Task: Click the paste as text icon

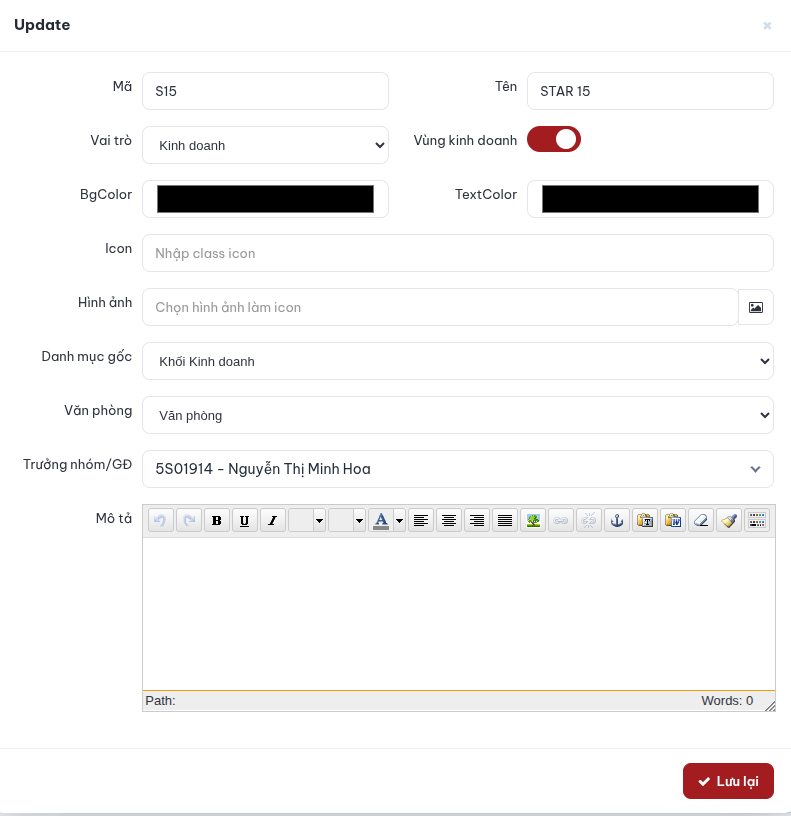Action: (x=645, y=520)
